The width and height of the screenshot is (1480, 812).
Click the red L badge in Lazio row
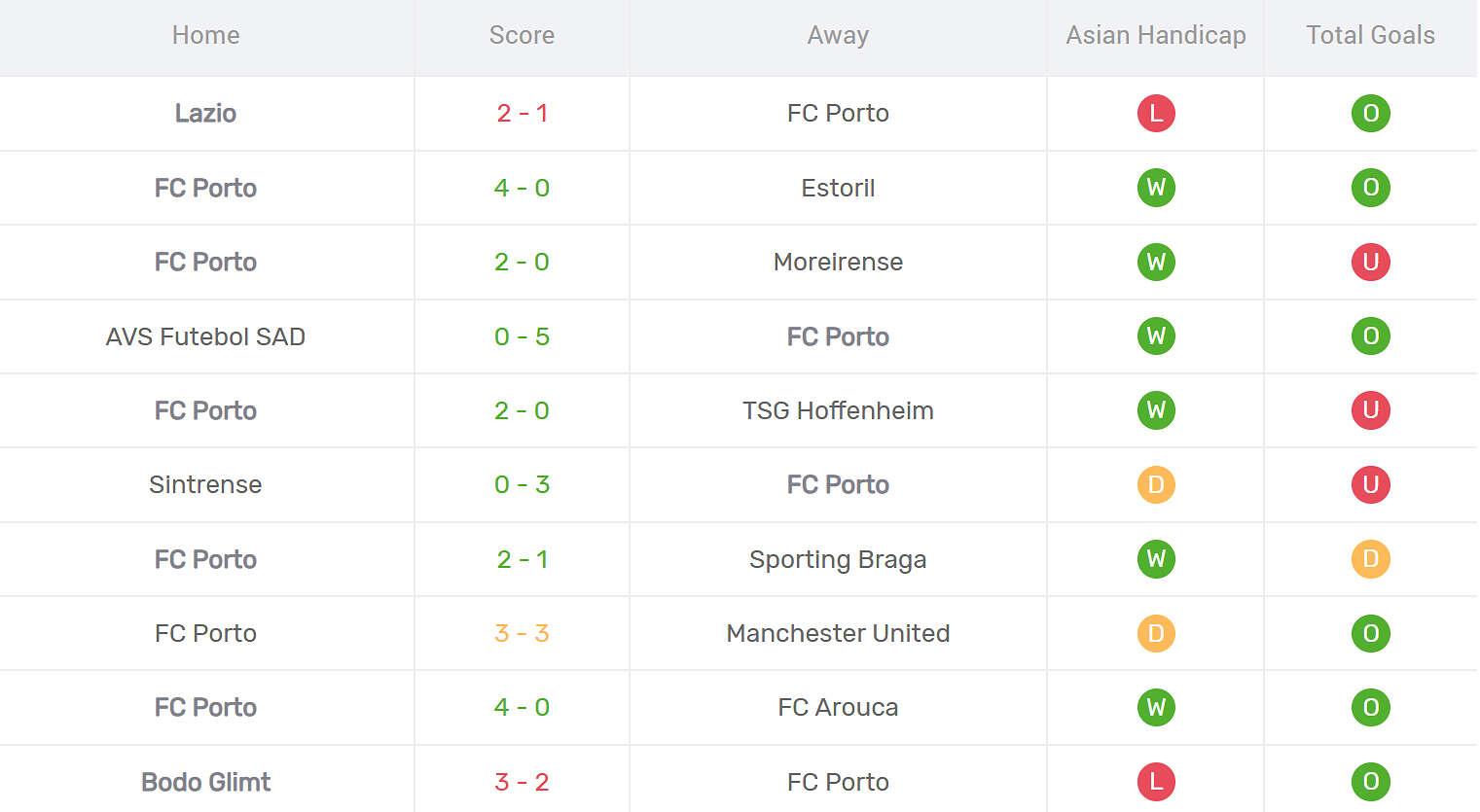coord(1156,114)
